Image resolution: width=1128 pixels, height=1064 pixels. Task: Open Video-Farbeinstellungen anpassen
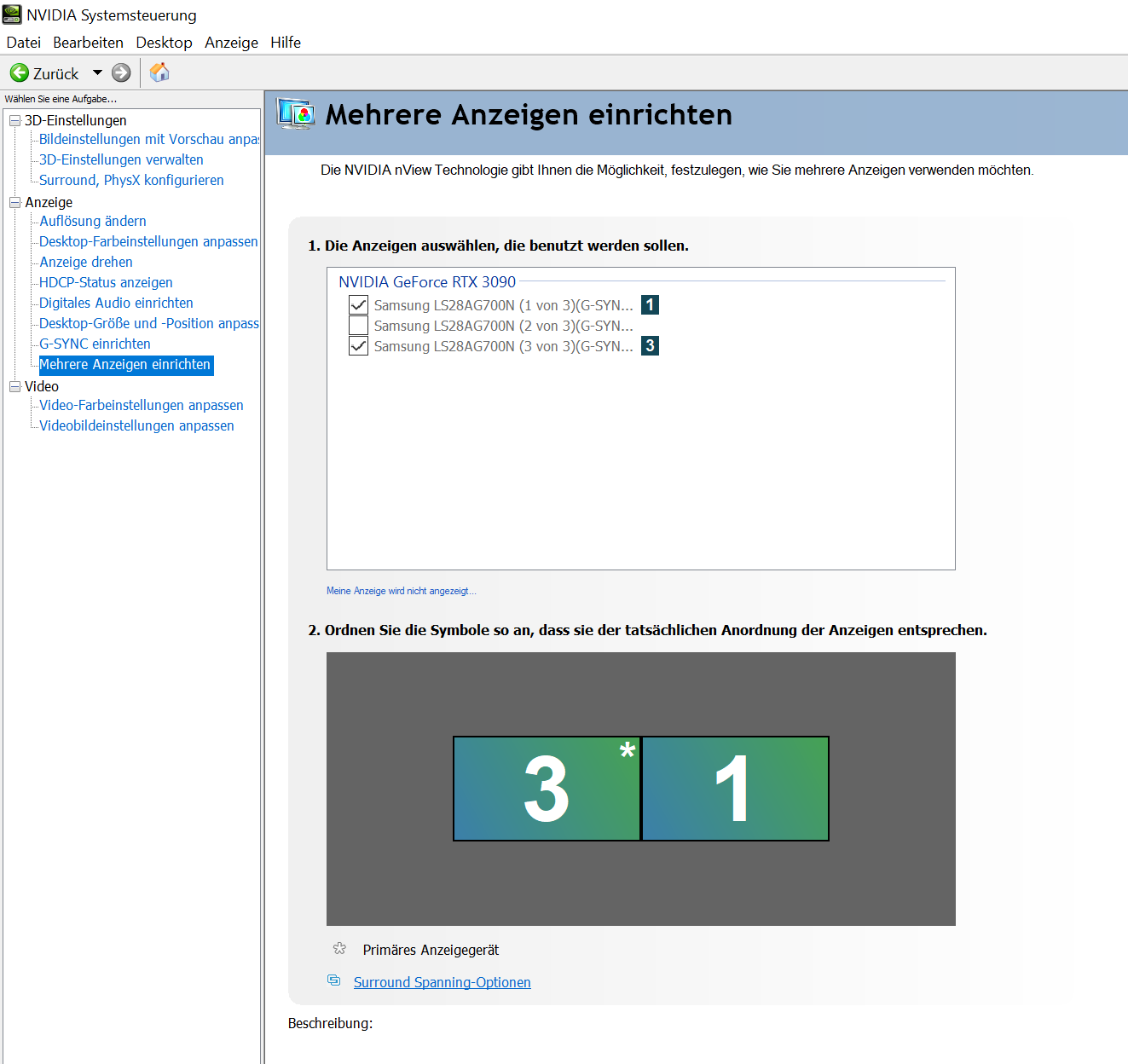(142, 405)
